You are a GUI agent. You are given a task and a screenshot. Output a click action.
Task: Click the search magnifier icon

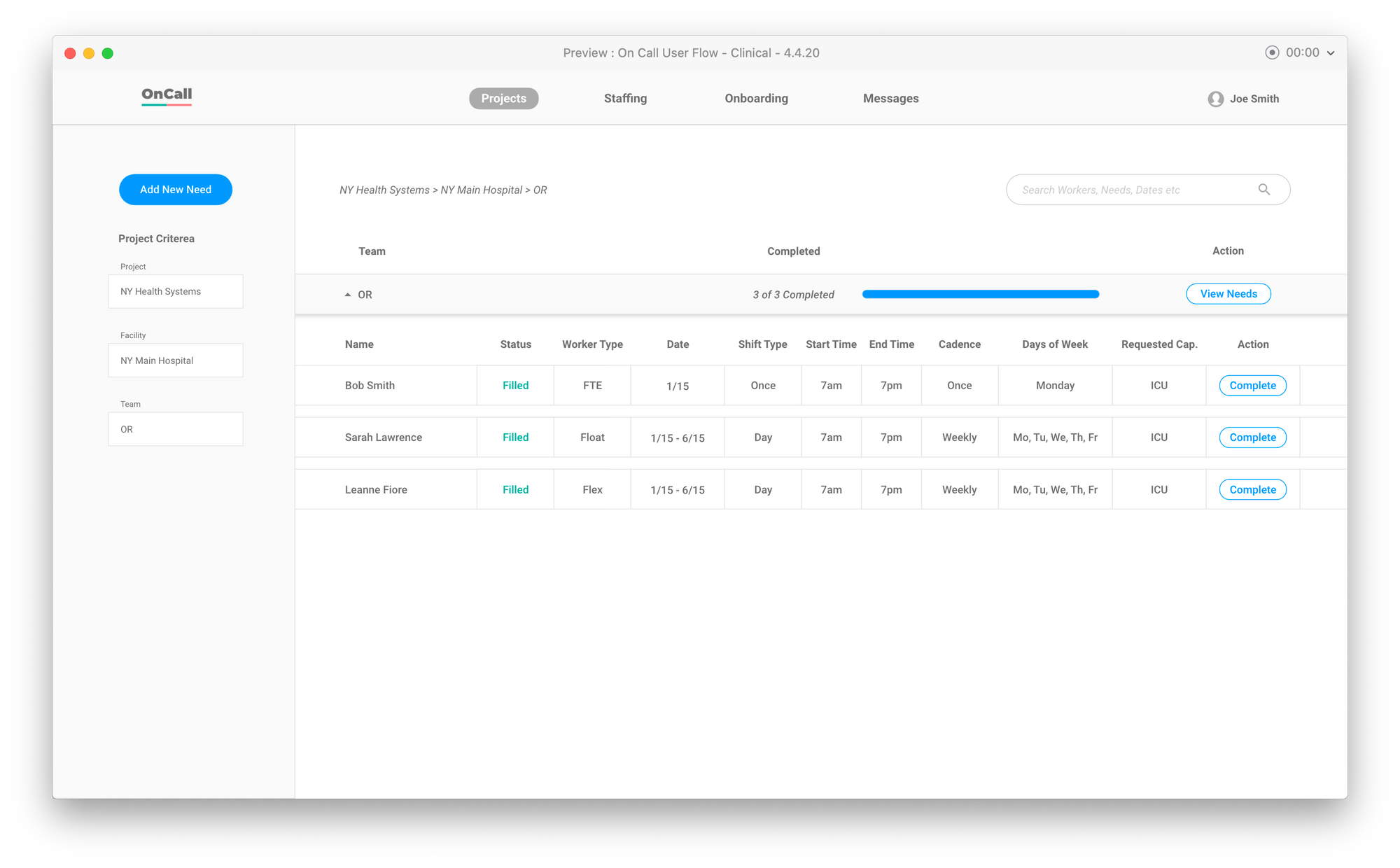pyautogui.click(x=1264, y=190)
